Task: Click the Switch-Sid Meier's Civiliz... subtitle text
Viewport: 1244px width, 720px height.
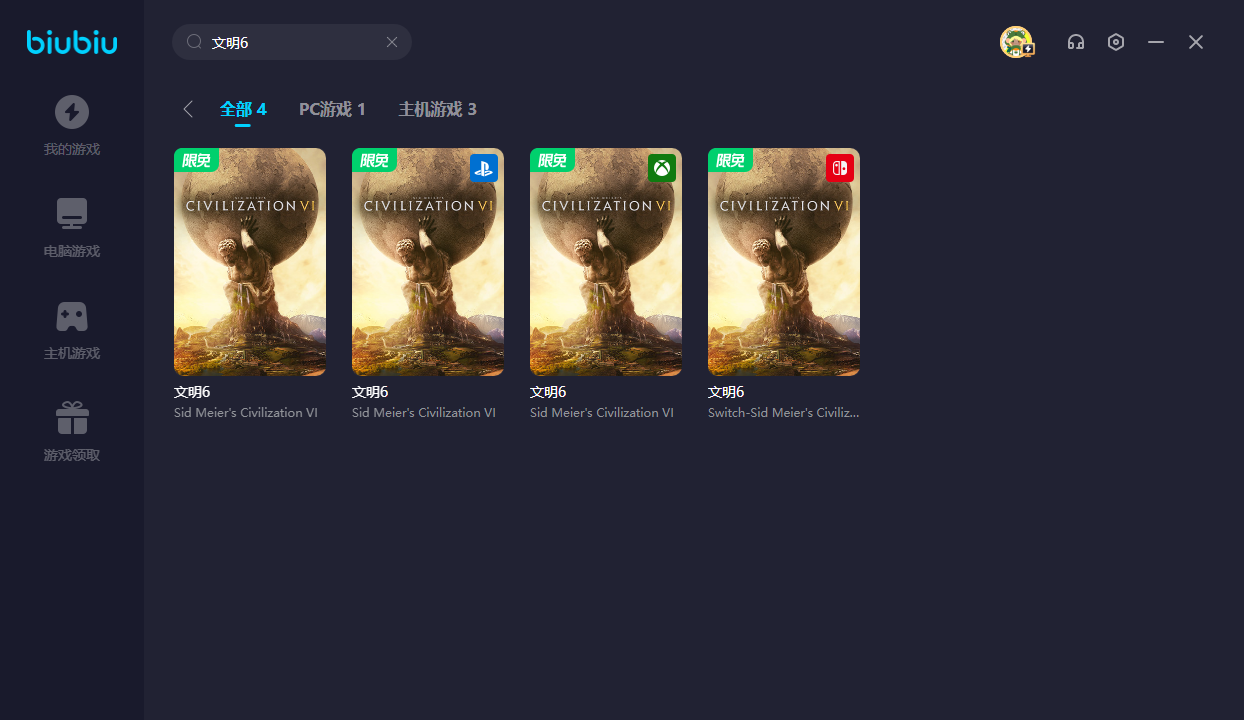Action: point(783,412)
